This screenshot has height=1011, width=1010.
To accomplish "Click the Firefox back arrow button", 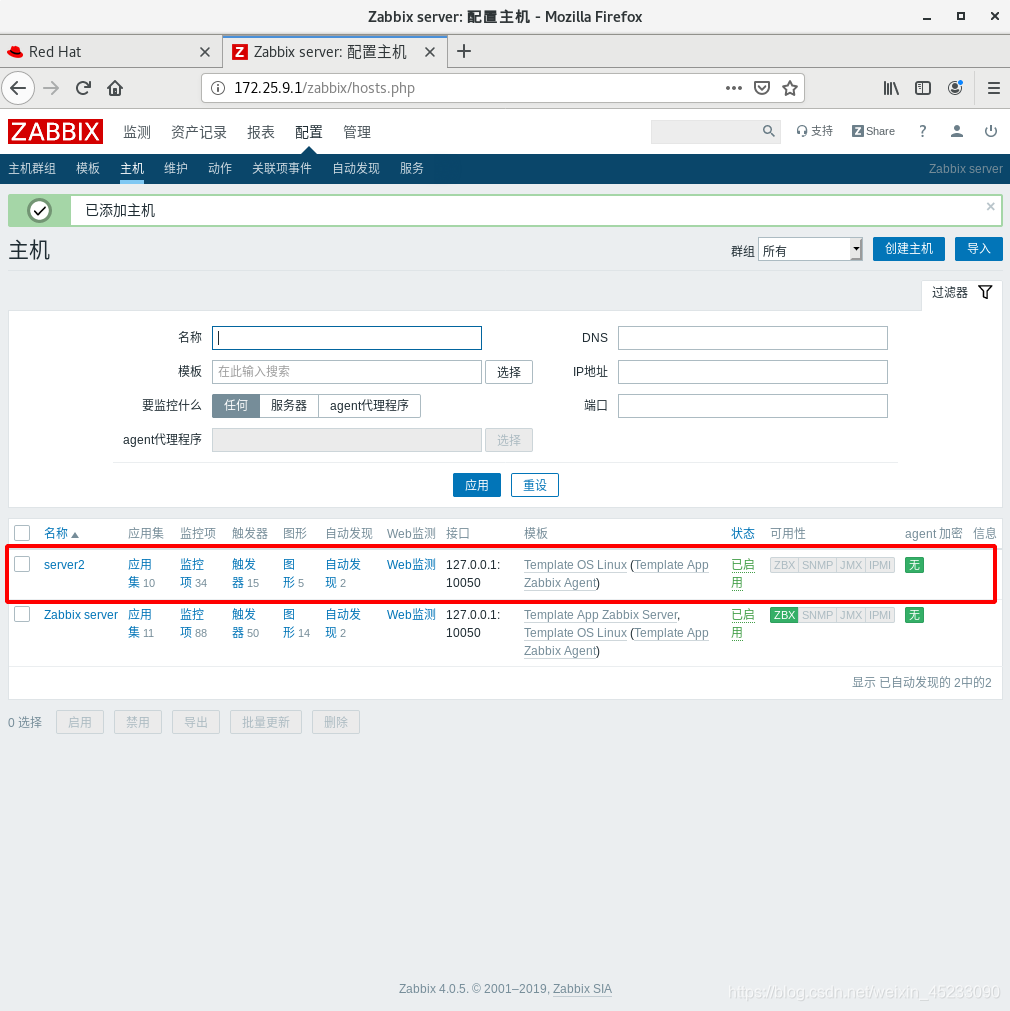I will [x=18, y=88].
